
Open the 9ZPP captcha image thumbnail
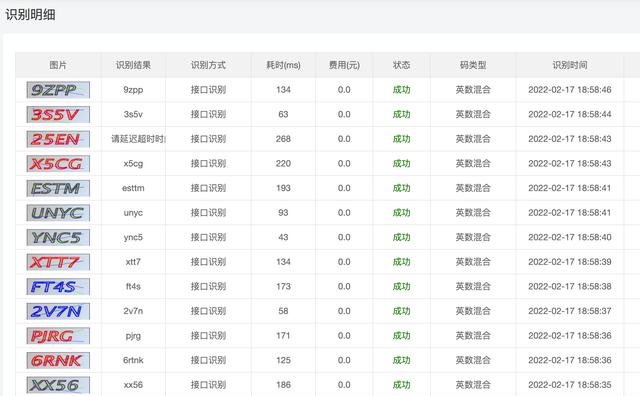click(x=58, y=90)
